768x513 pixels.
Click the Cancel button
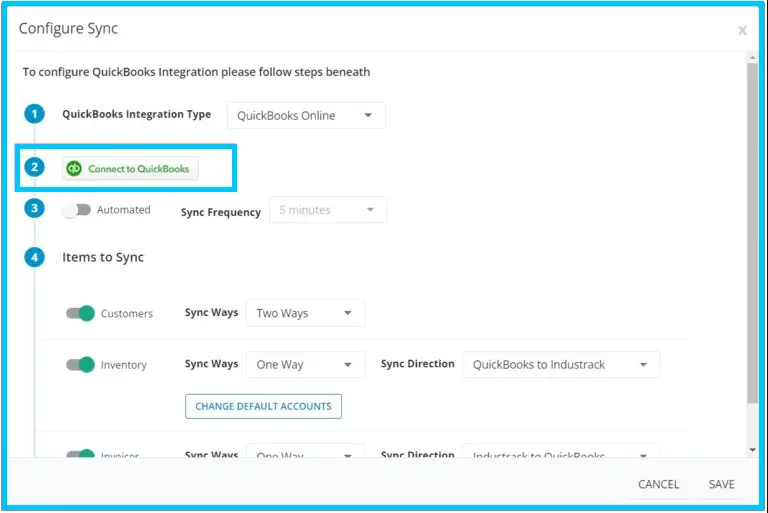(658, 484)
